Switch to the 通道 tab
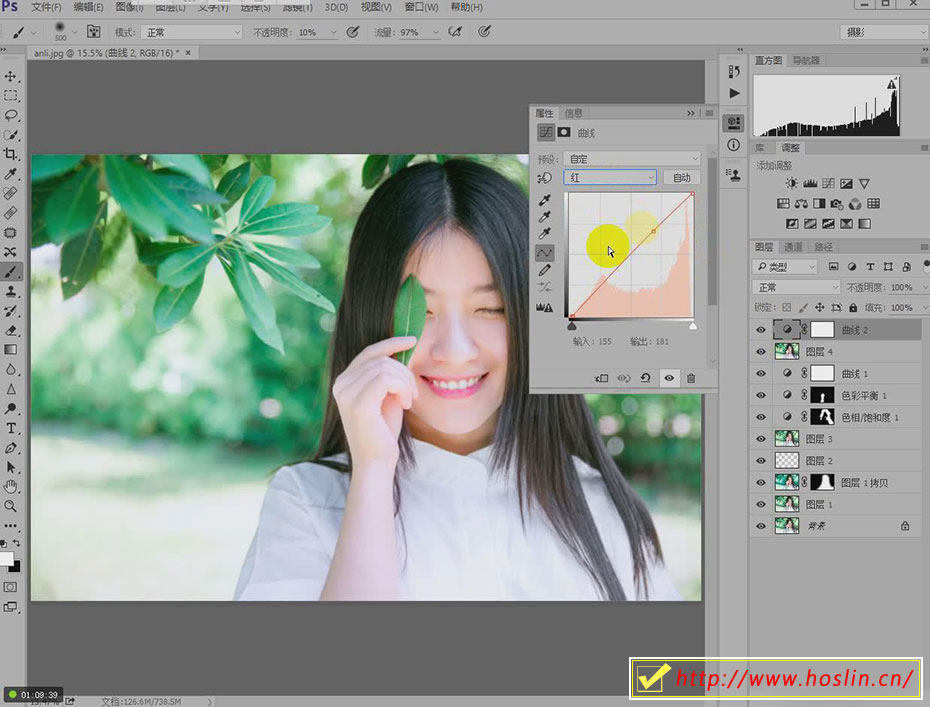Image resolution: width=930 pixels, height=707 pixels. pos(793,247)
